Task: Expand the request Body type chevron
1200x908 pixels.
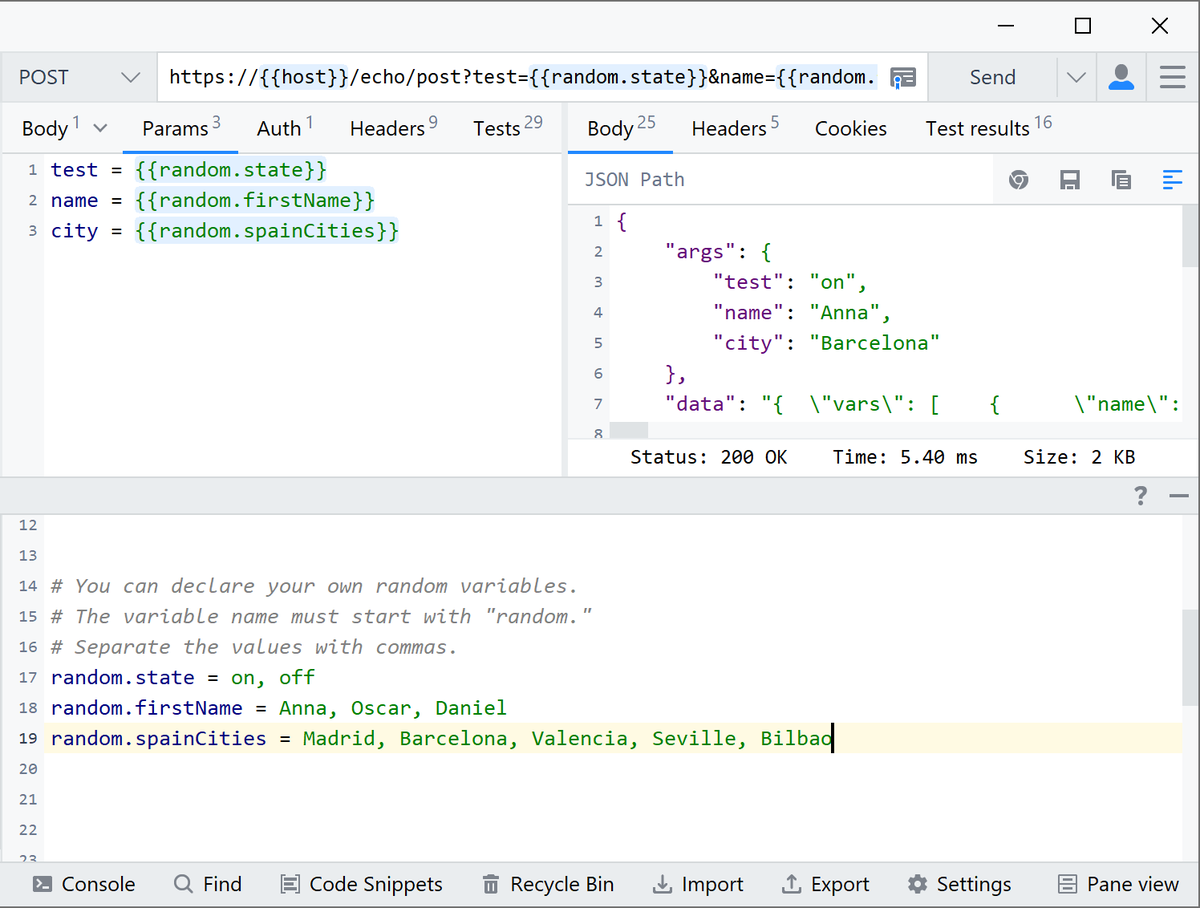Action: point(100,128)
